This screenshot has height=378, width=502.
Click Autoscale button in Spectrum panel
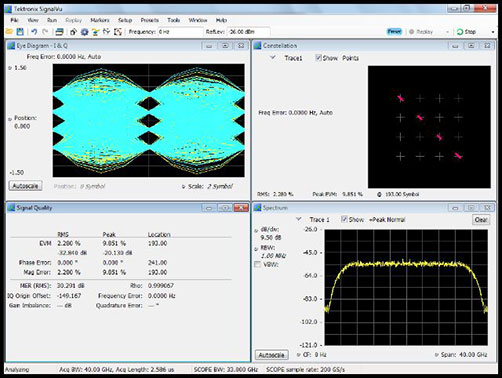(x=271, y=355)
